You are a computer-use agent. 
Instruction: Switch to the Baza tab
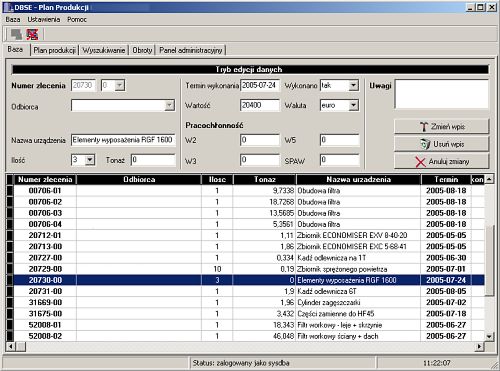tap(16, 49)
